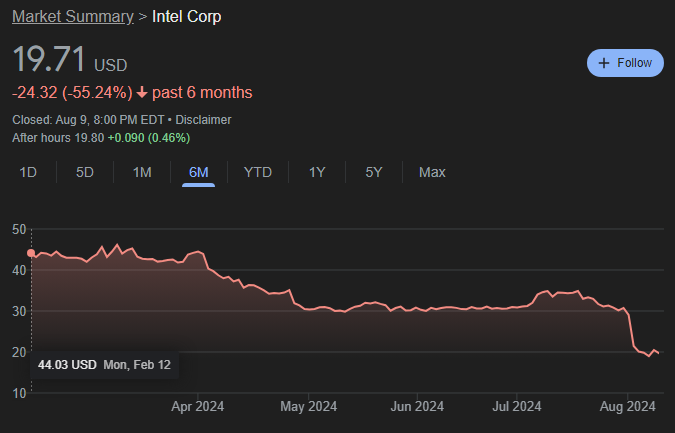Follow the Intel Corp stock
675x433 pixels.
coord(624,63)
